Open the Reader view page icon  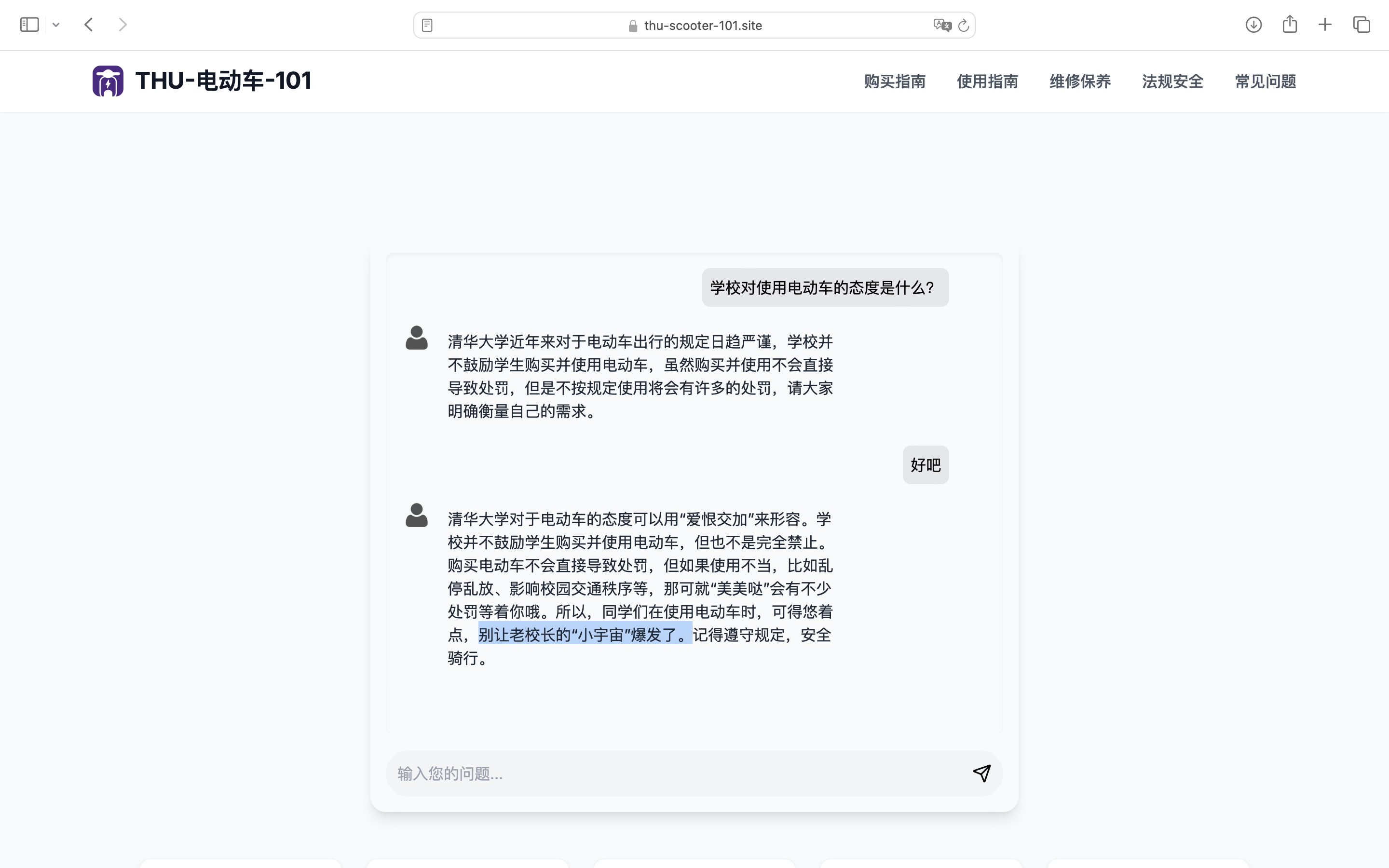coord(427,25)
